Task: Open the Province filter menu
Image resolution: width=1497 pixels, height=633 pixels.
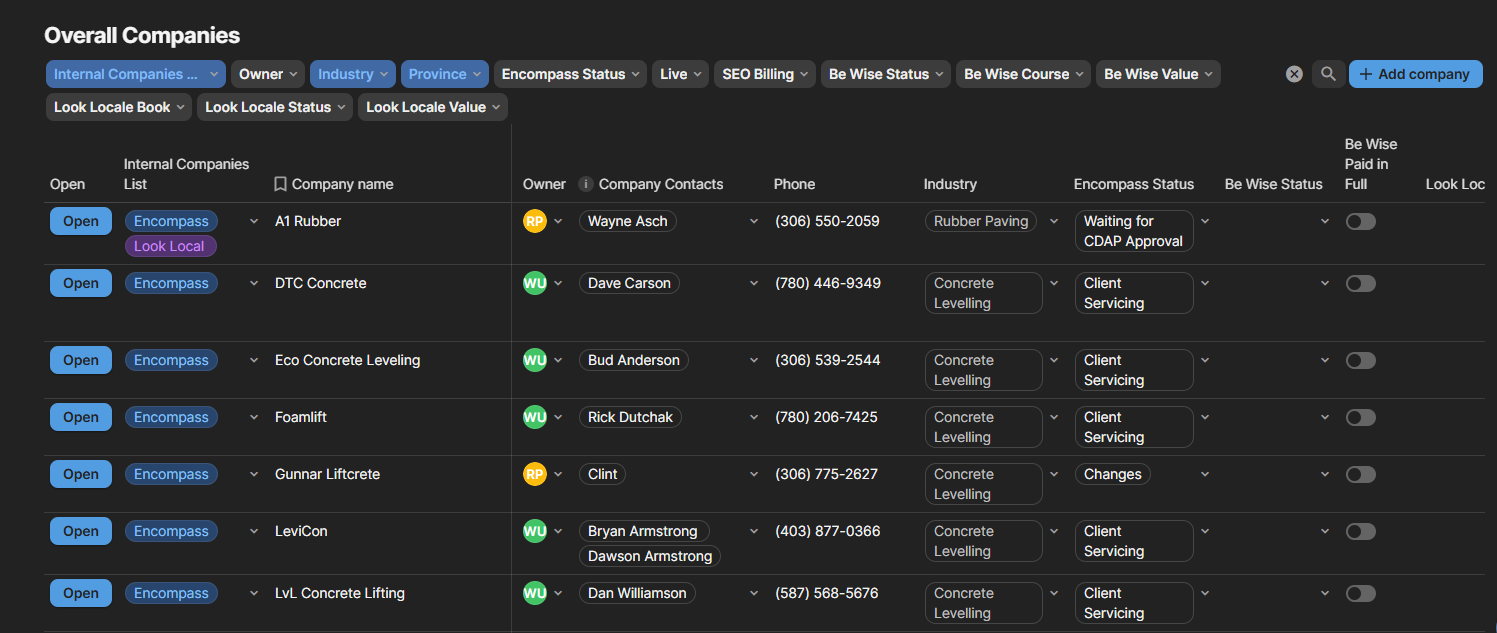Action: click(444, 74)
